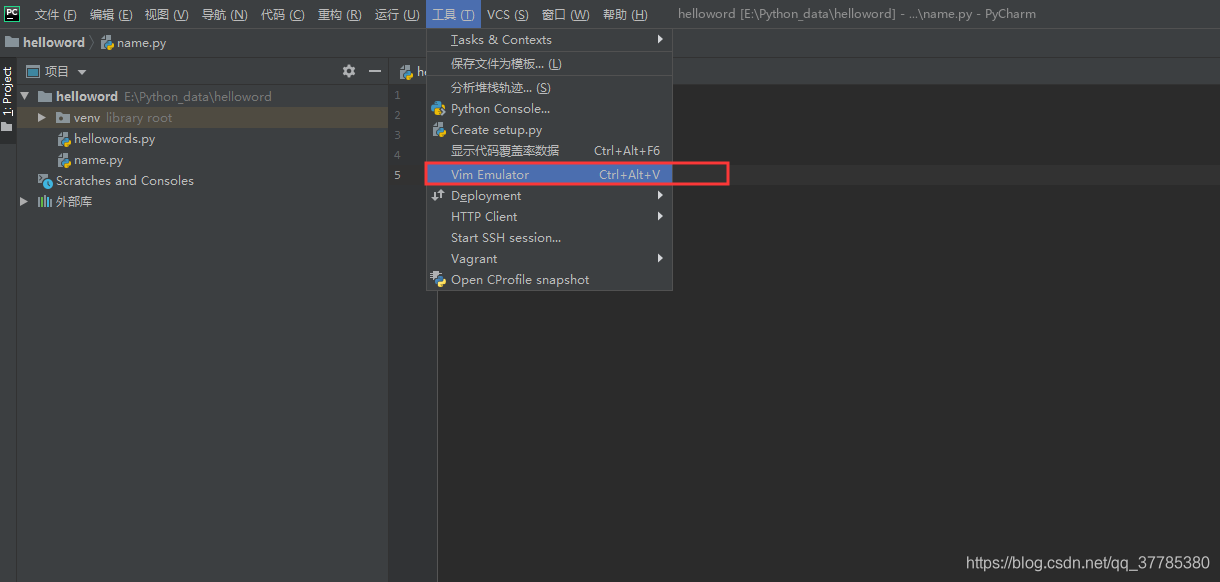Click the venv folder icon
This screenshot has width=1220, height=582.
click(64, 118)
